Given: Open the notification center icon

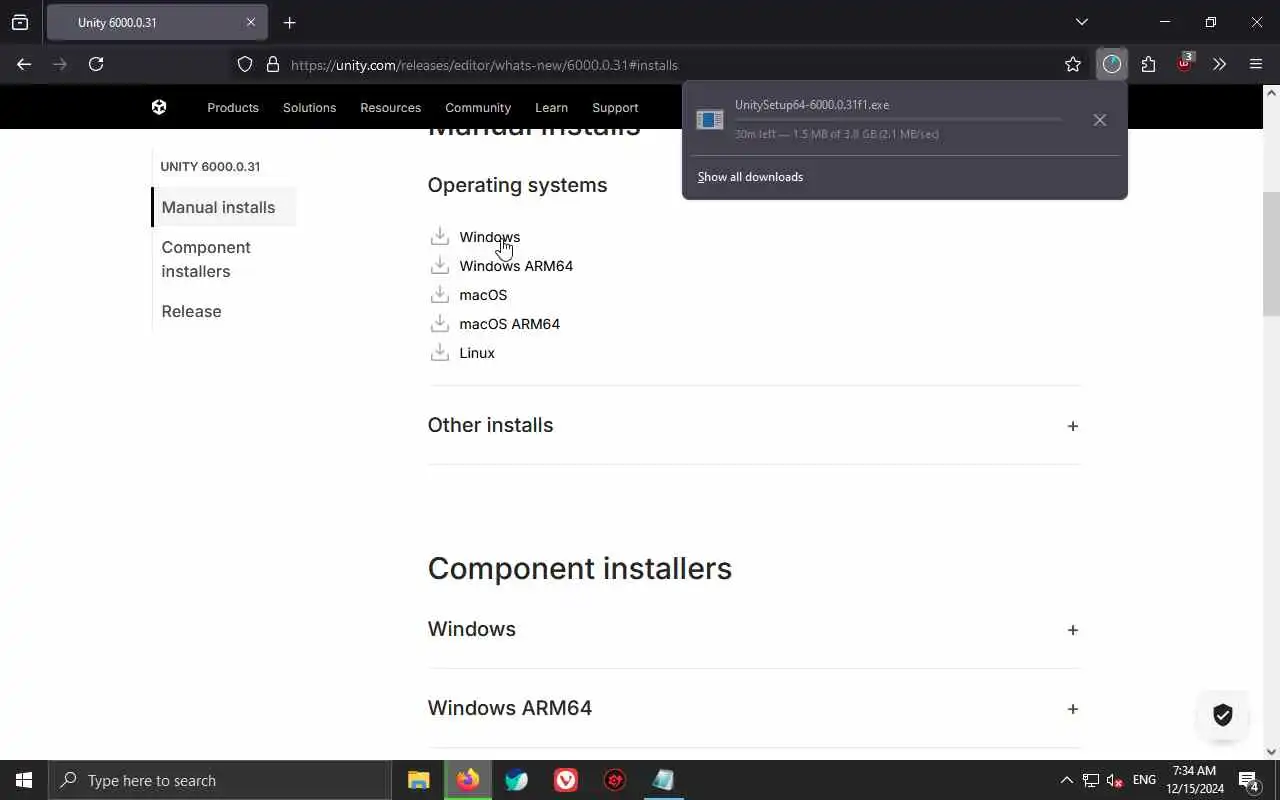Looking at the screenshot, I should tap(1249, 780).
